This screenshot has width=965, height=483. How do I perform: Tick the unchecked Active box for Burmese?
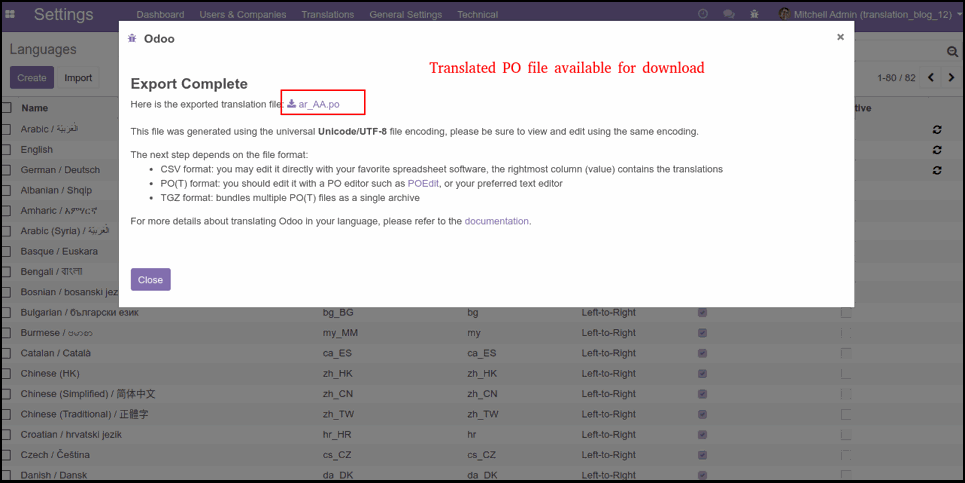846,333
